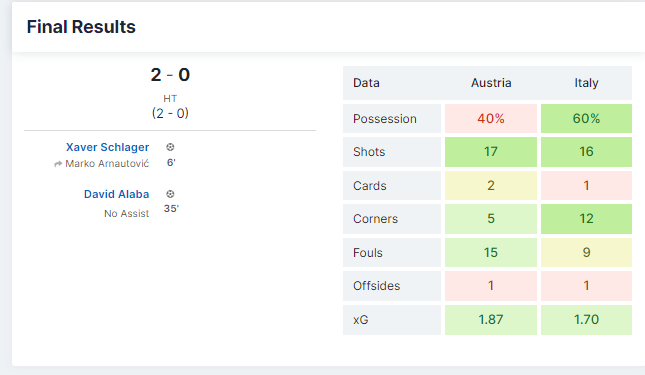Select Austria's xG value 1.87
The width and height of the screenshot is (645, 375).
click(x=491, y=319)
